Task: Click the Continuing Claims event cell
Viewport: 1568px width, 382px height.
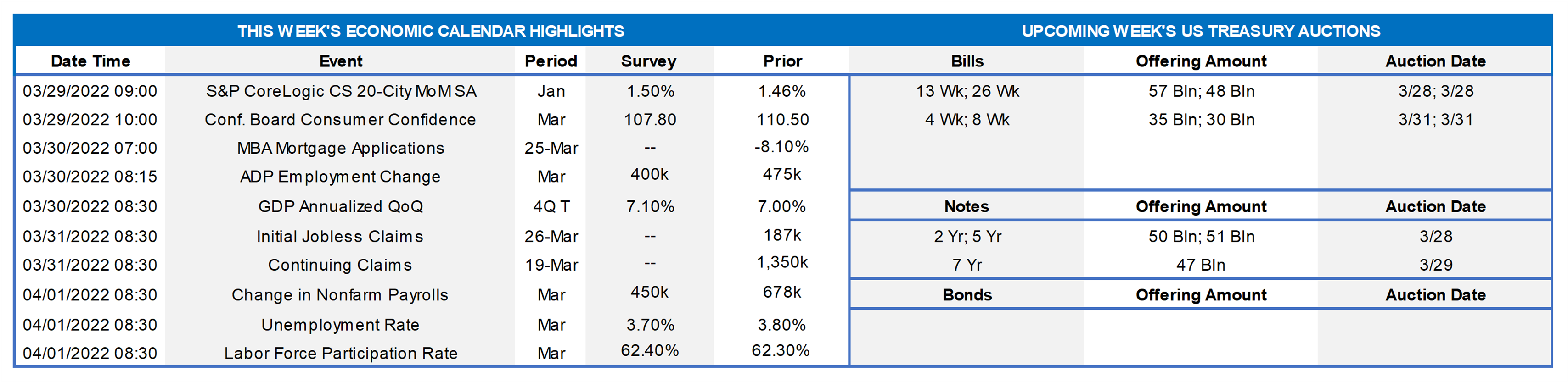Action: coord(340,265)
